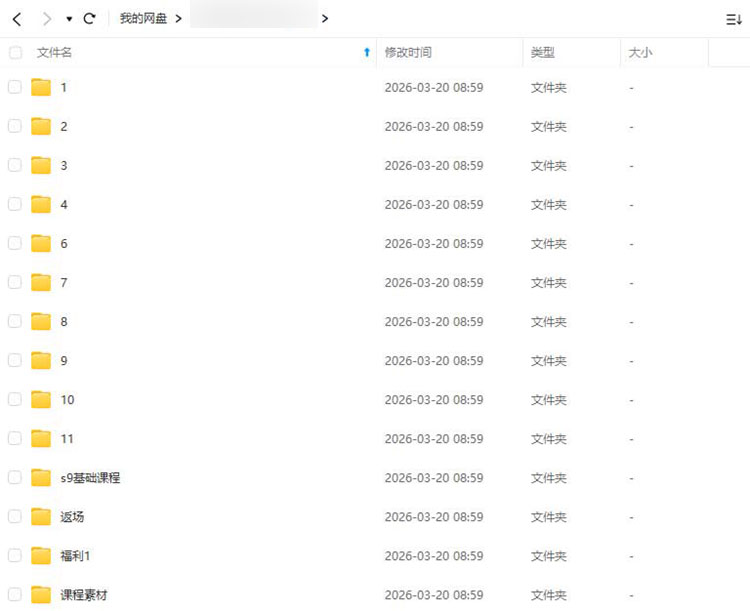Navigate to 我的网盘 in breadcrumb
This screenshot has width=750, height=611.
tap(143, 18)
